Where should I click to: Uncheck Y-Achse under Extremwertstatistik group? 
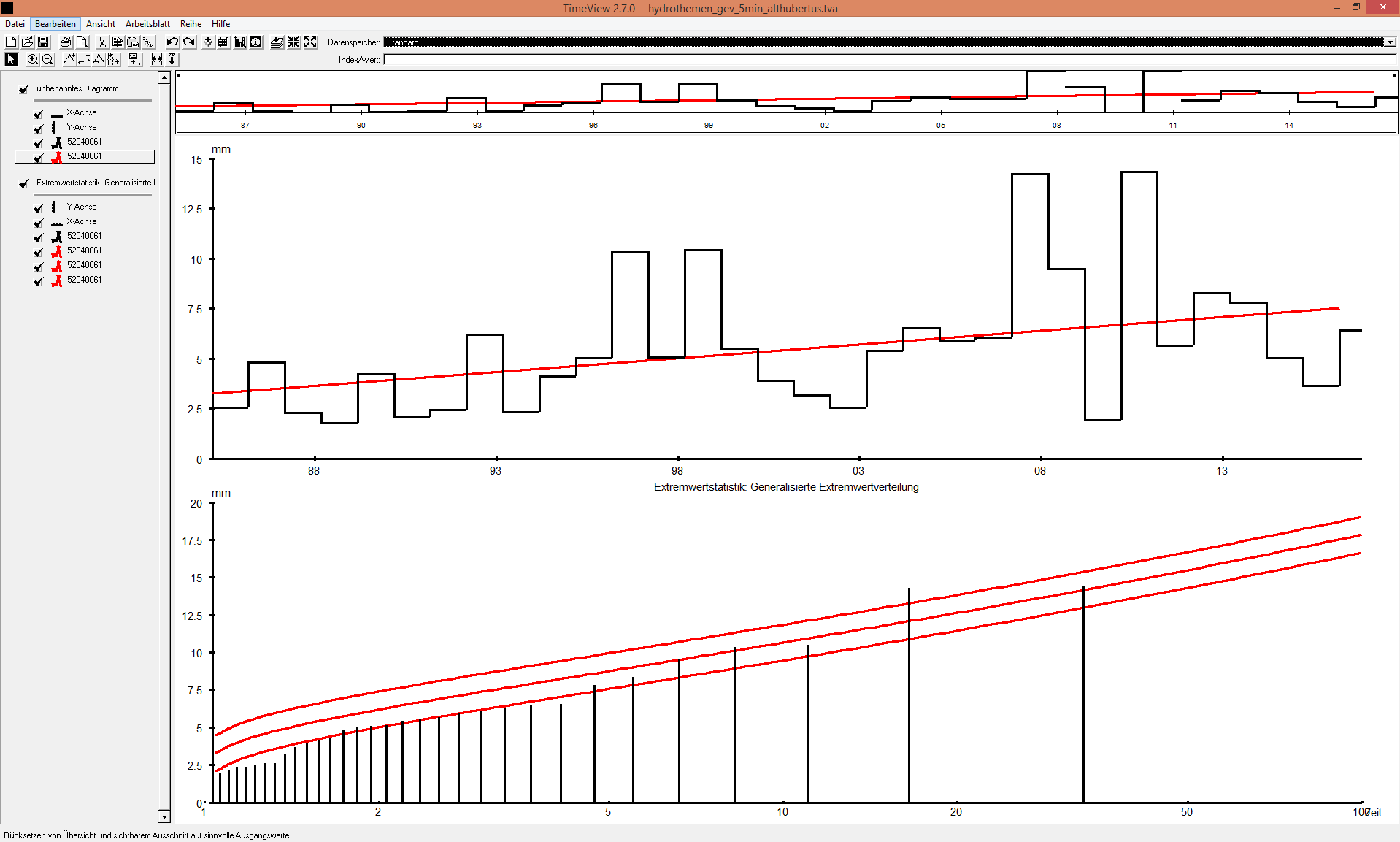coord(39,207)
